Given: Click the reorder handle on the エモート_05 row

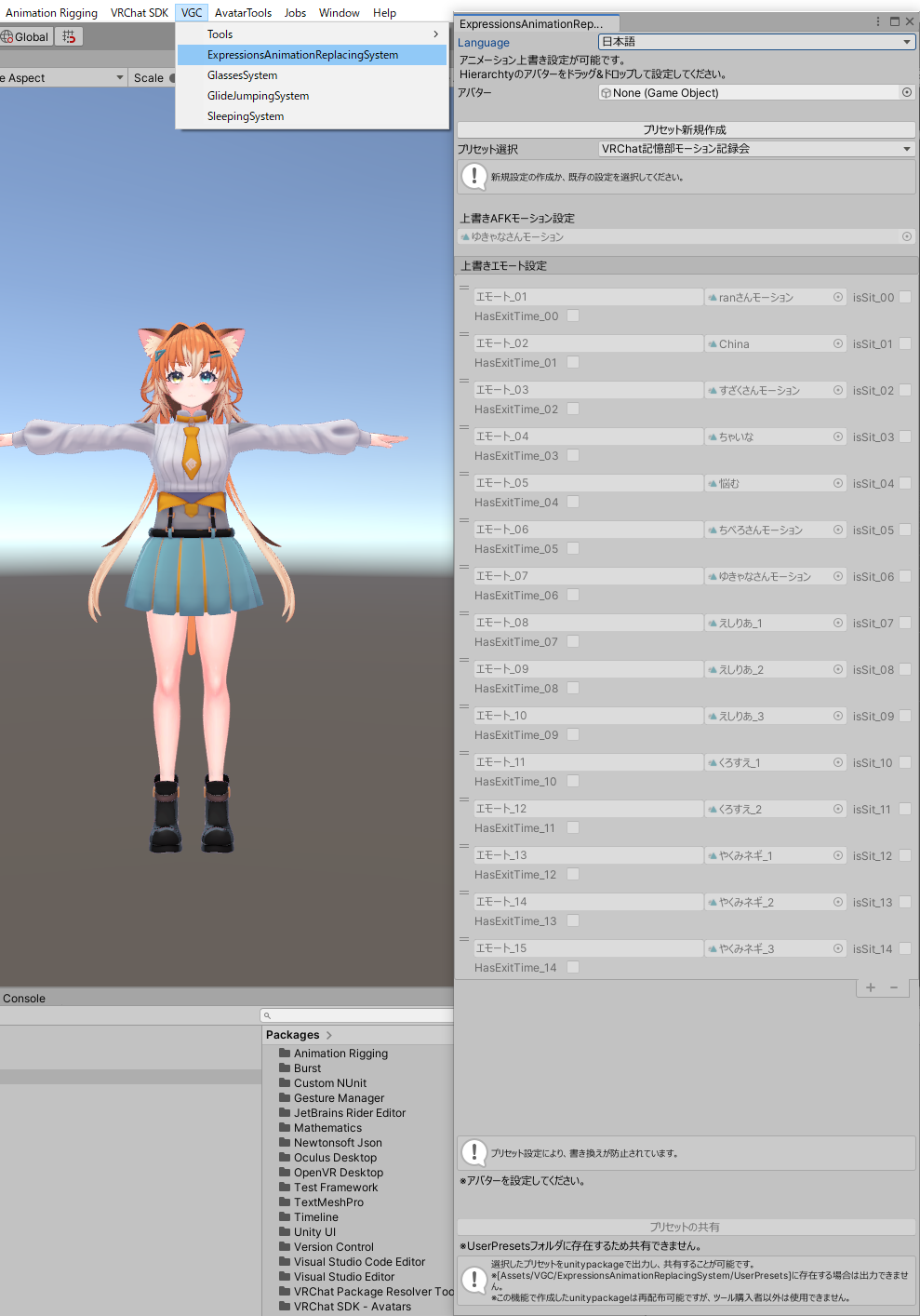Looking at the screenshot, I should tap(463, 473).
